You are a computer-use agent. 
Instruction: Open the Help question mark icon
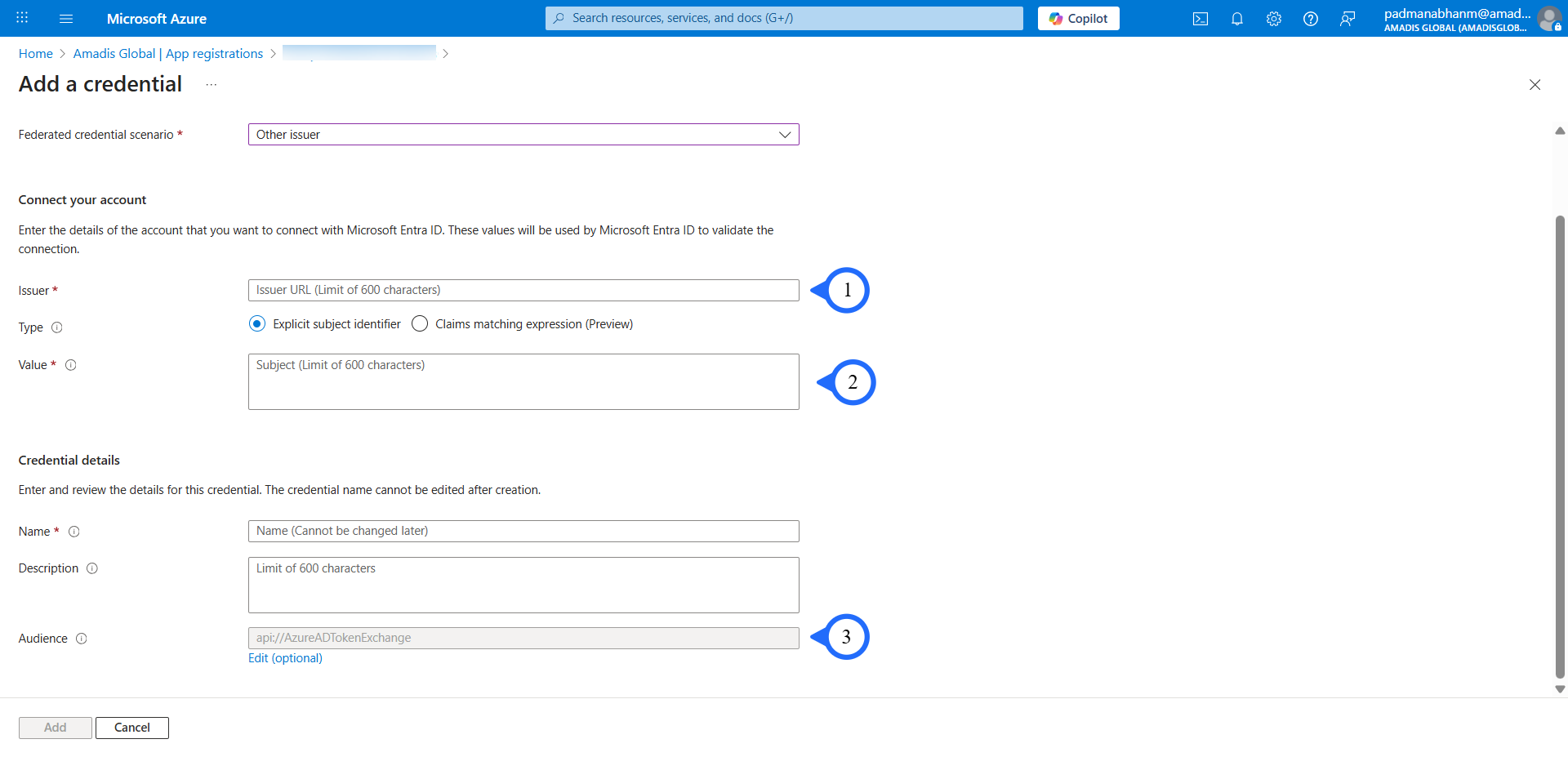1310,19
